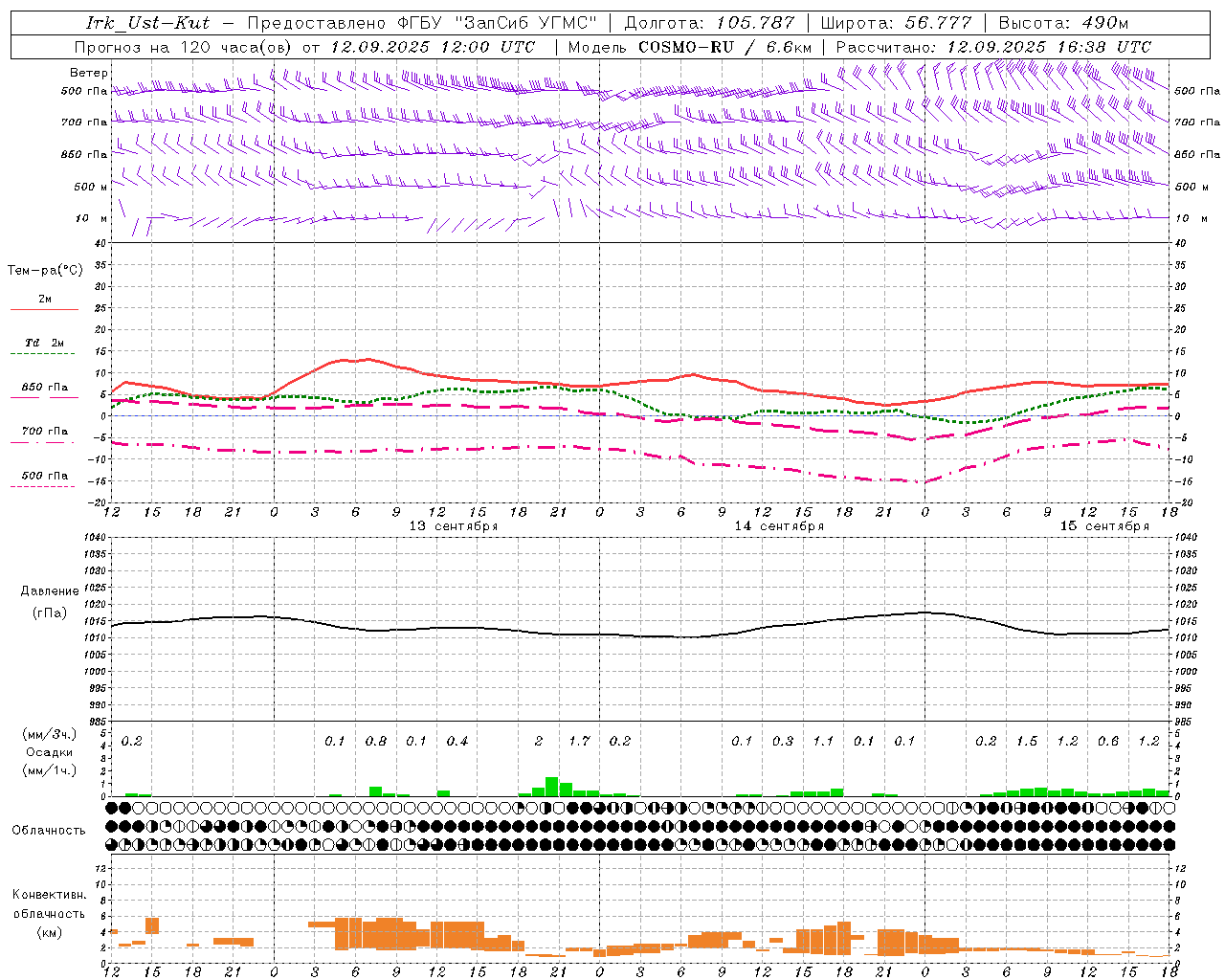Click the 1.5 precipitation amount value

(1027, 742)
